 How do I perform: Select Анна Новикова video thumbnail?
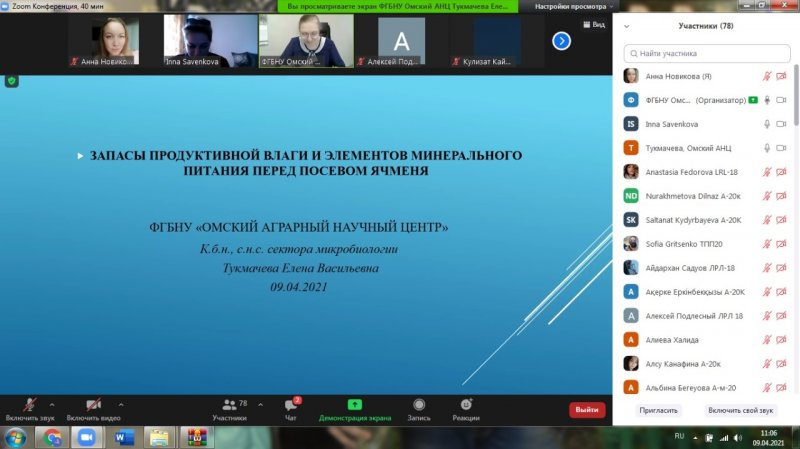pyautogui.click(x=115, y=42)
